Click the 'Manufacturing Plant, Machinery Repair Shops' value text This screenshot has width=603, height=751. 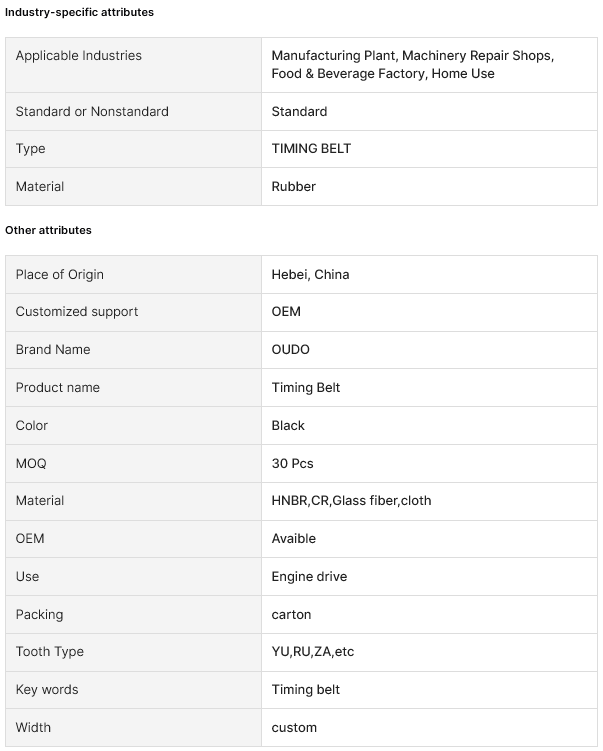[x=412, y=56]
